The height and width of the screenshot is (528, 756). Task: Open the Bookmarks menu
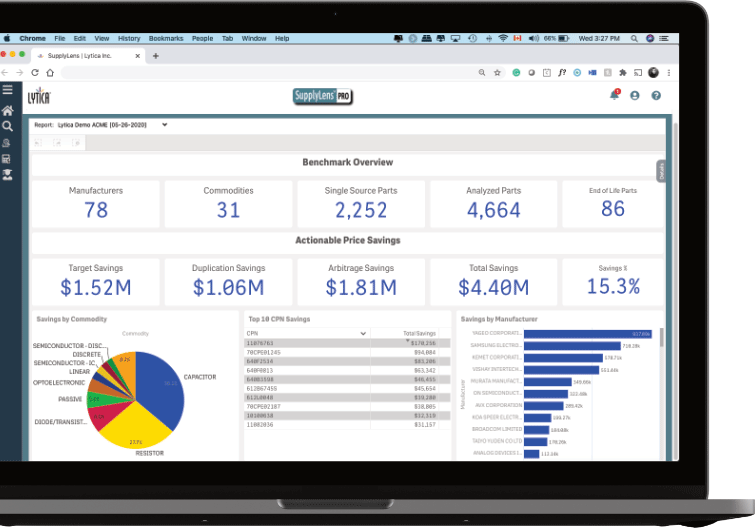click(x=166, y=38)
